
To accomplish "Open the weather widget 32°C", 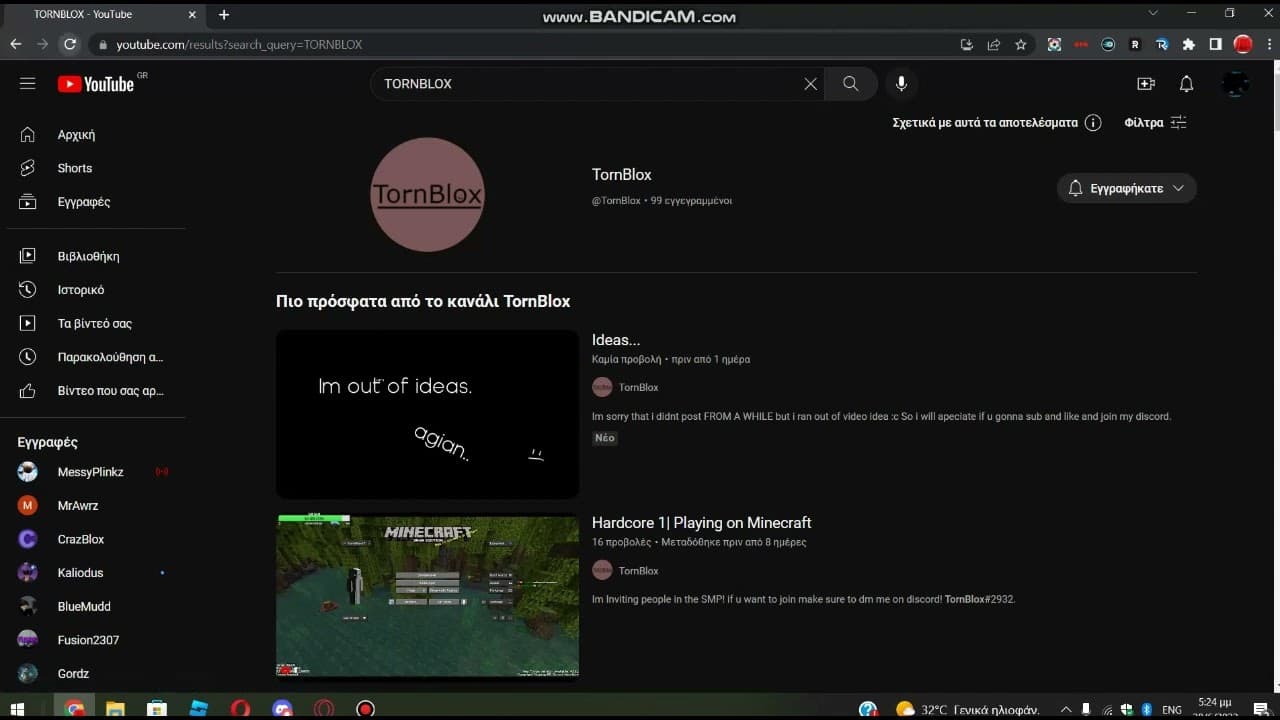I will click(968, 710).
